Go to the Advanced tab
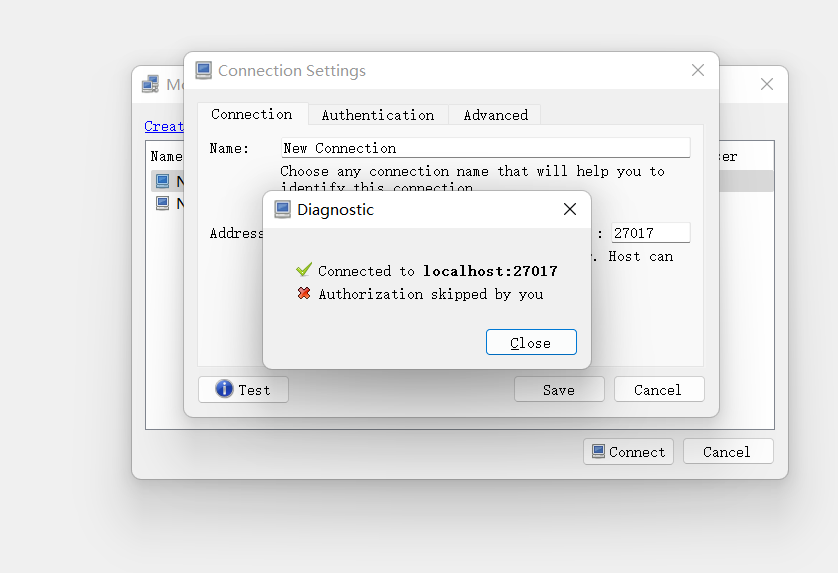Viewport: 838px width, 573px height. point(495,115)
